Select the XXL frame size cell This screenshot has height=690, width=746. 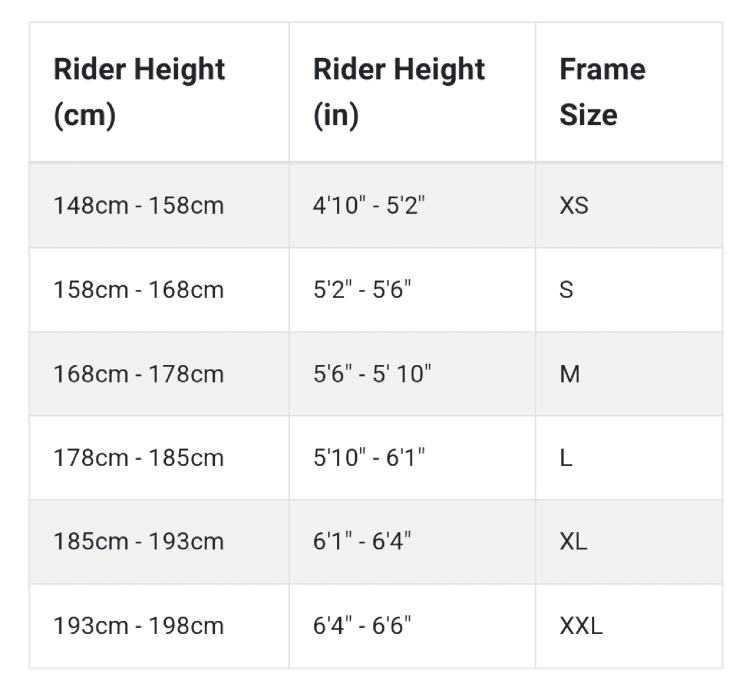[581, 626]
